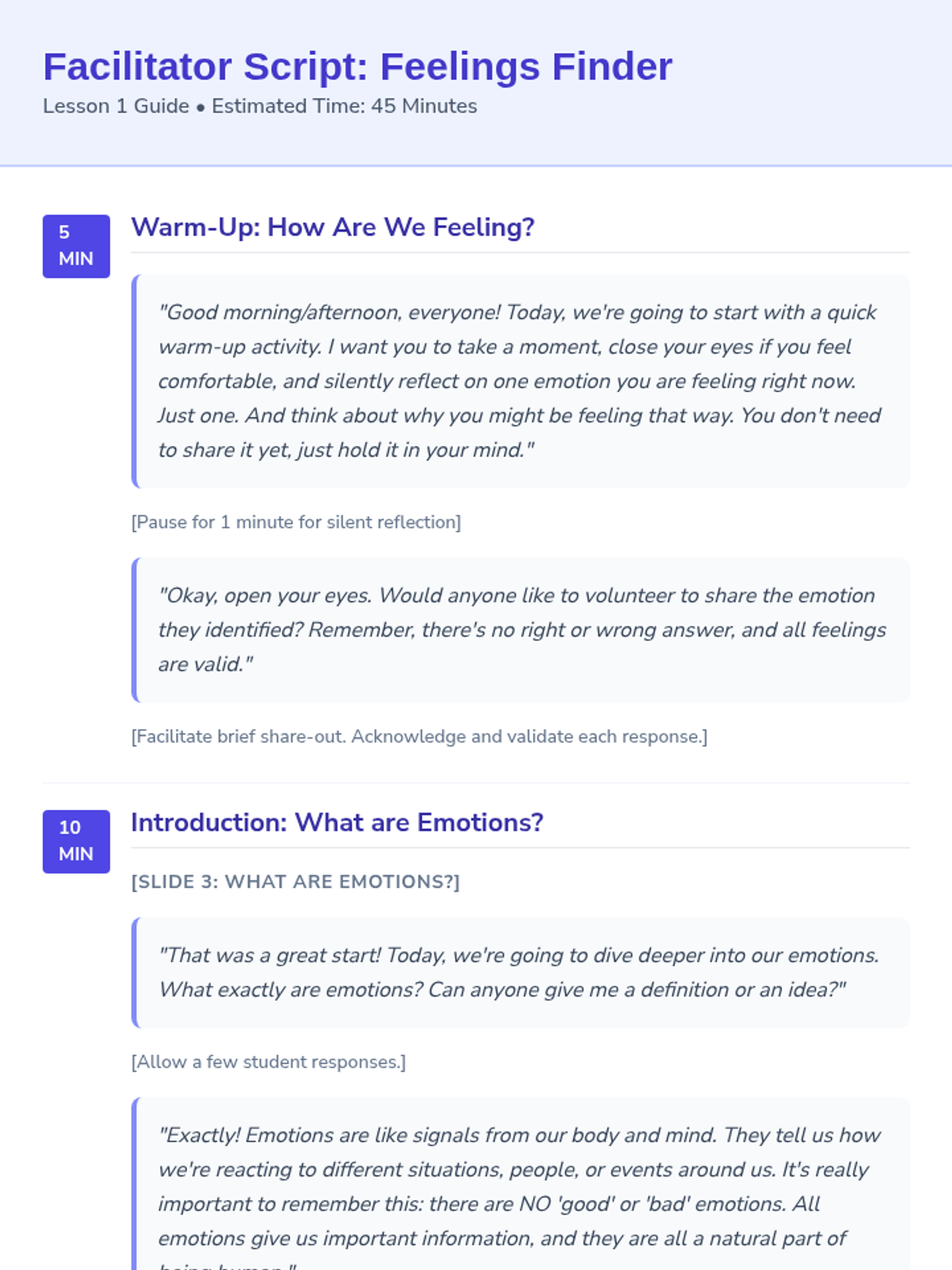Viewport: 952px width, 1270px height.
Task: Click the 'Just one. And think about why' line
Action: [x=520, y=416]
